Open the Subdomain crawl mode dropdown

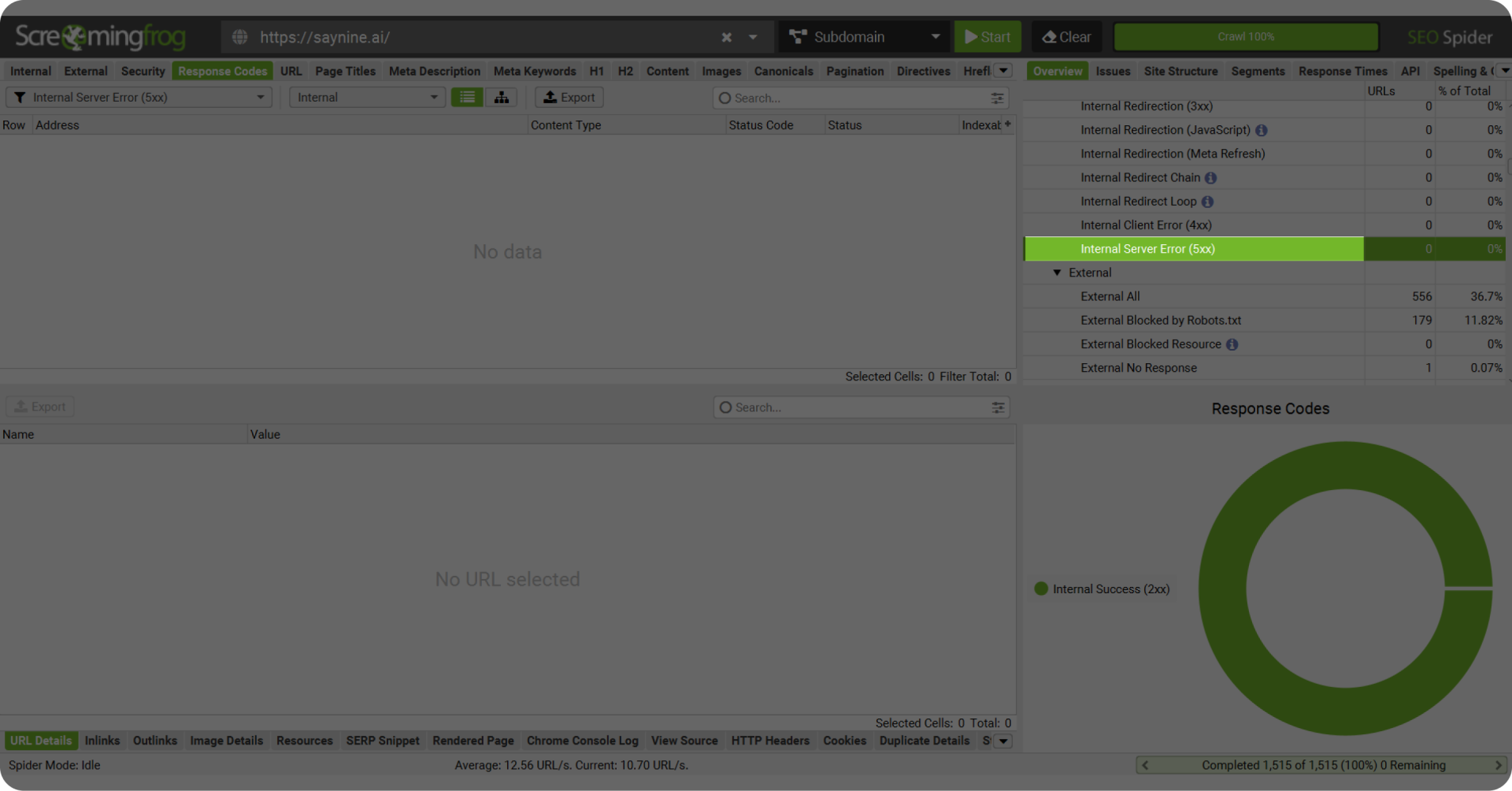pyautogui.click(x=865, y=37)
